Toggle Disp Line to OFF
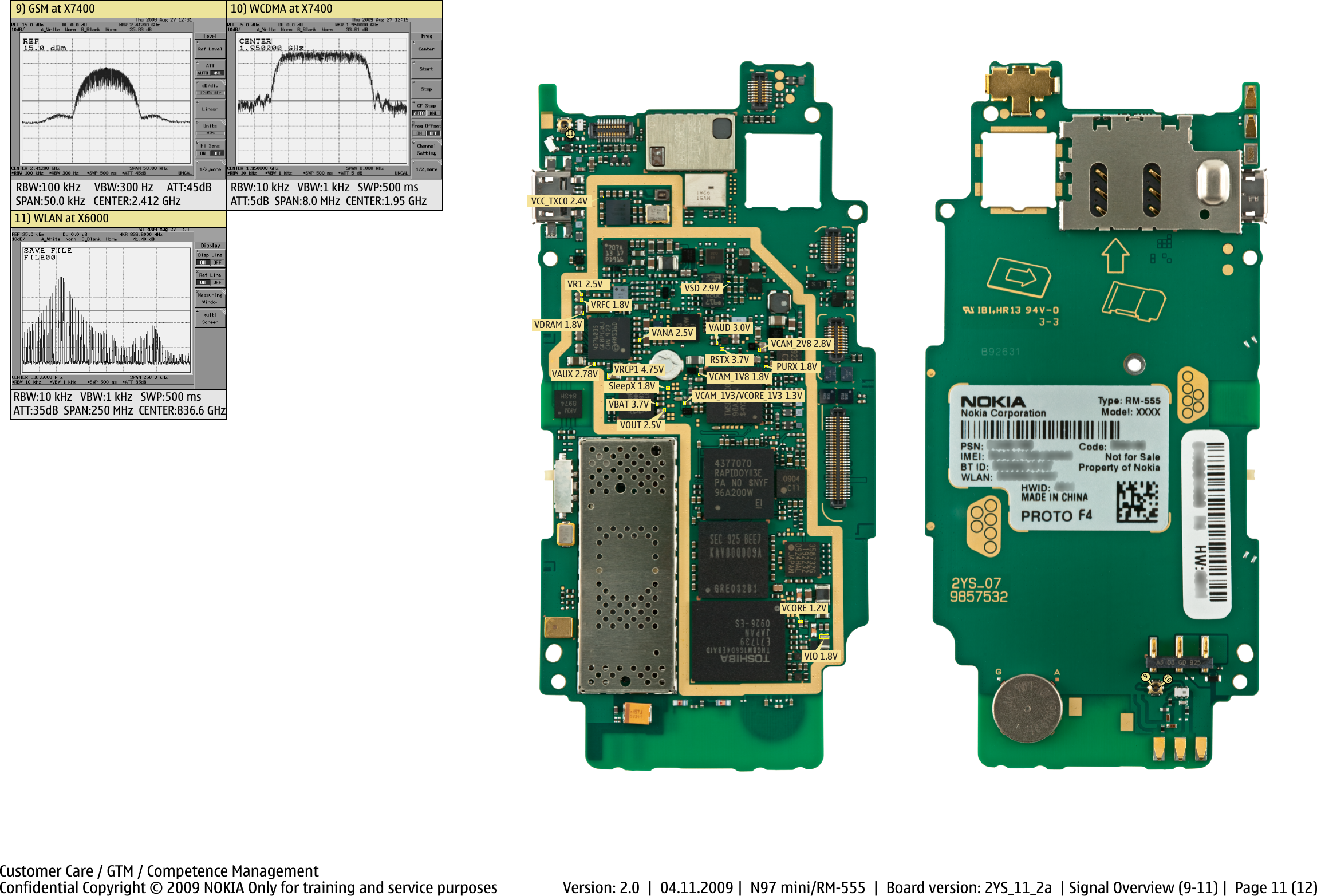 (x=217, y=262)
